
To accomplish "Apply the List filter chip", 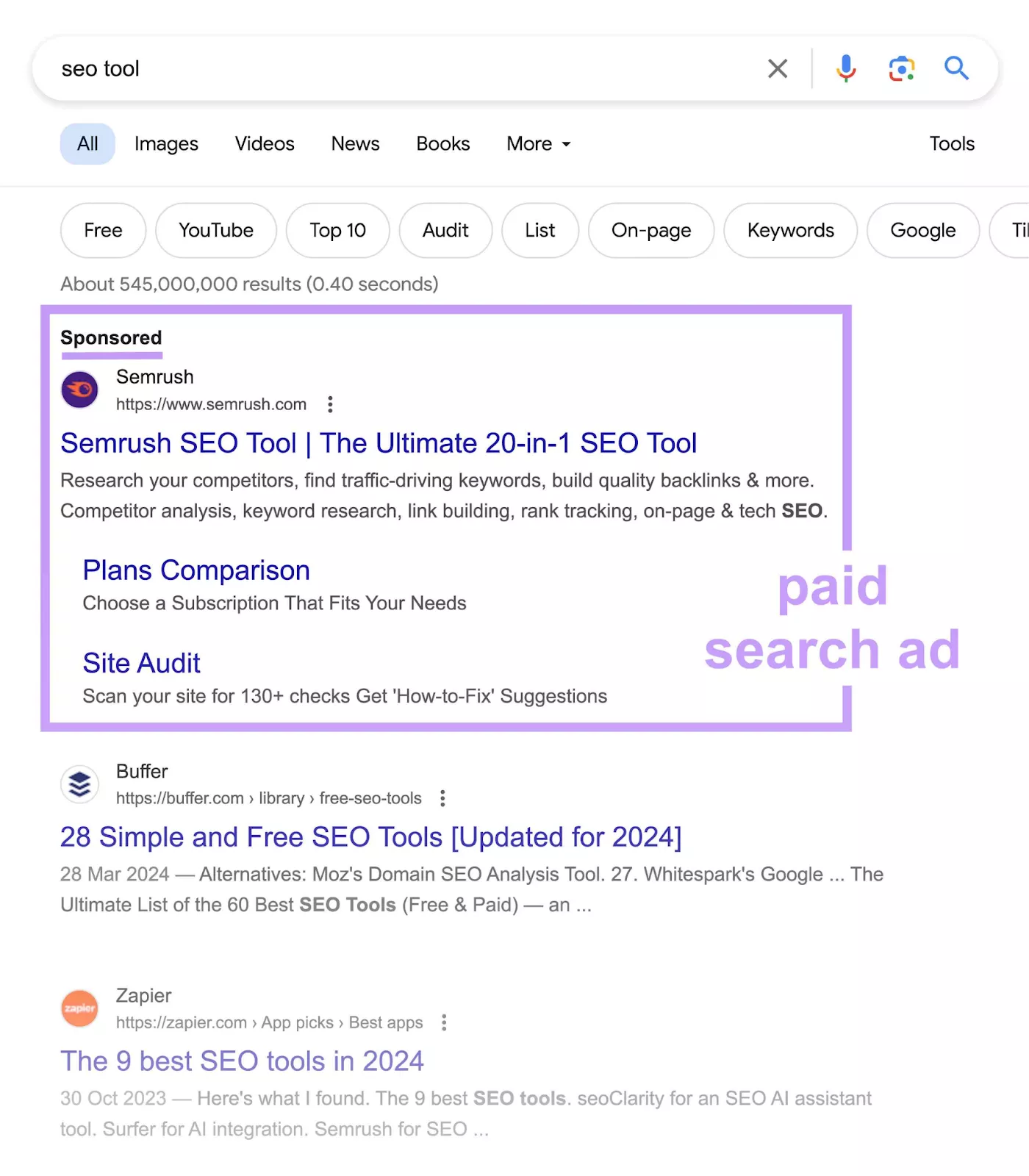I will (x=540, y=231).
